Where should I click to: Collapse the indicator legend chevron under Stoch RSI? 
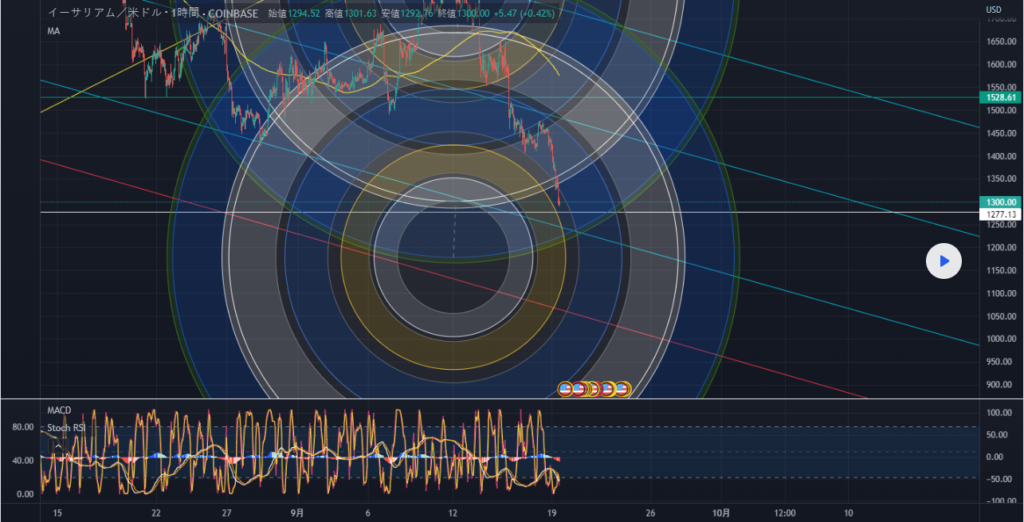coord(58,446)
